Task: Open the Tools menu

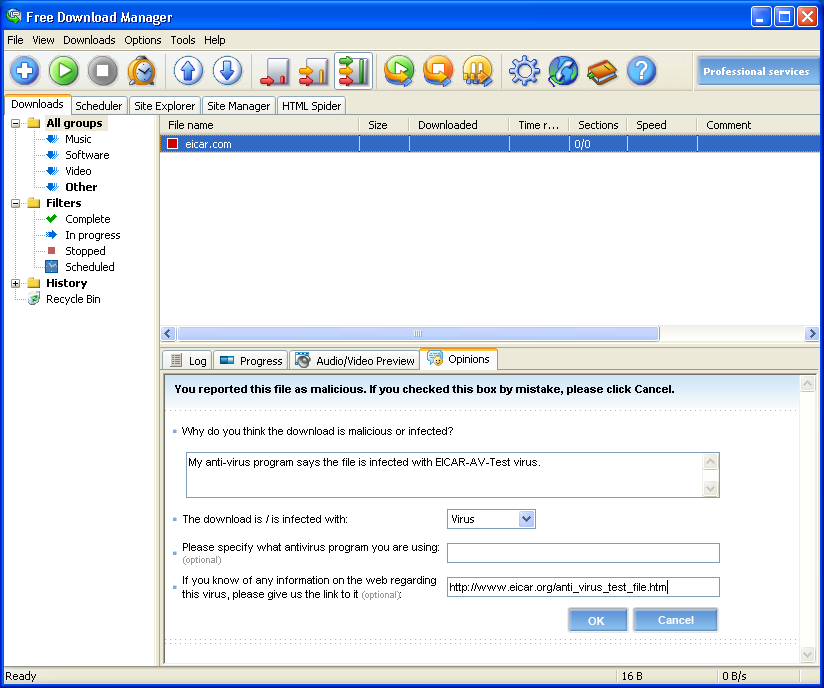Action: coord(183,40)
